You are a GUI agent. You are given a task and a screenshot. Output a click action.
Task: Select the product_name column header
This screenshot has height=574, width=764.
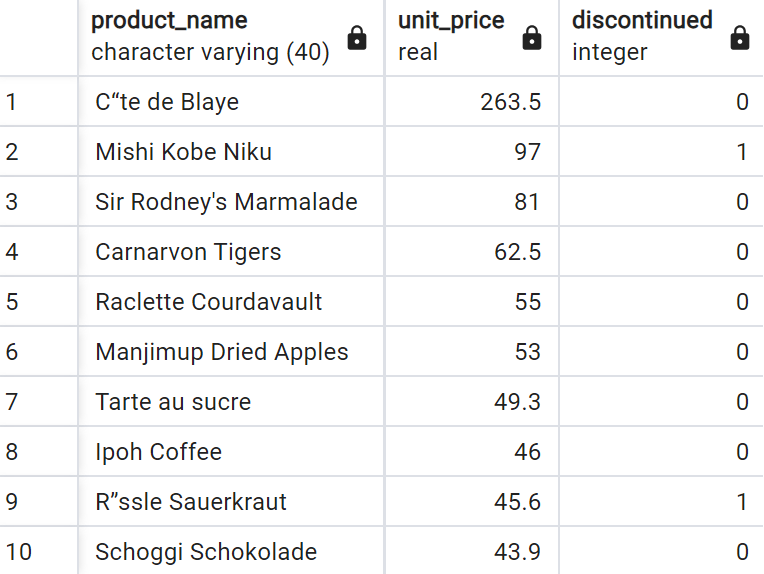[231, 38]
